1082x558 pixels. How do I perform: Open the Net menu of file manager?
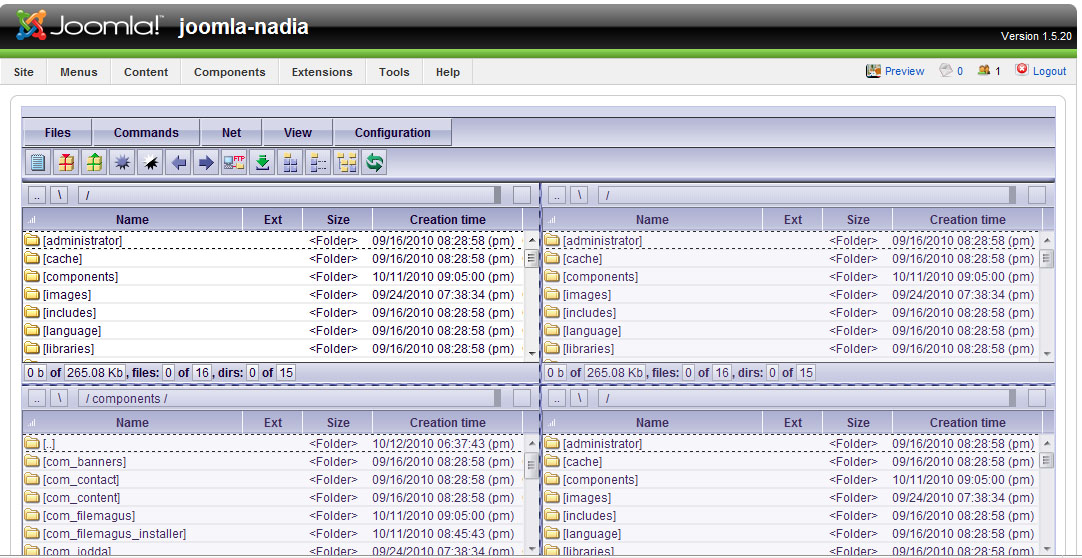232,132
